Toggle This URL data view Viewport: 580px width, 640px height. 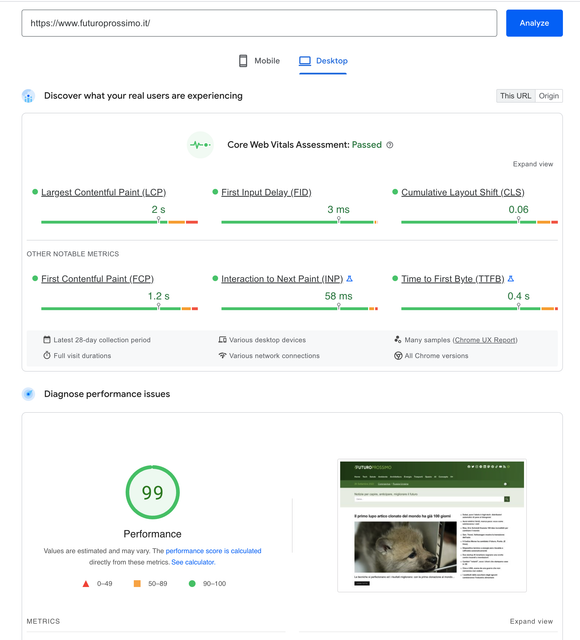click(516, 96)
